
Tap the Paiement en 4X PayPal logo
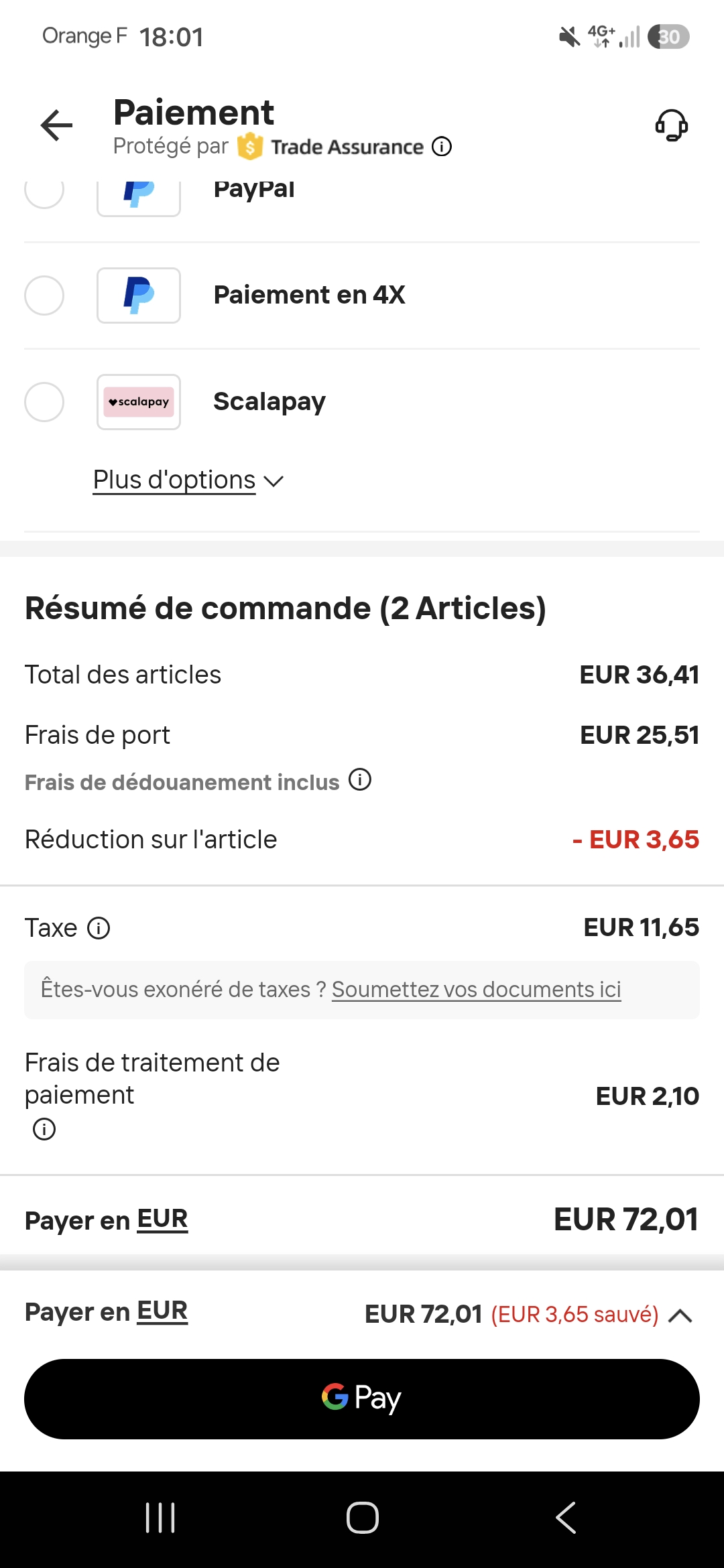coord(139,296)
